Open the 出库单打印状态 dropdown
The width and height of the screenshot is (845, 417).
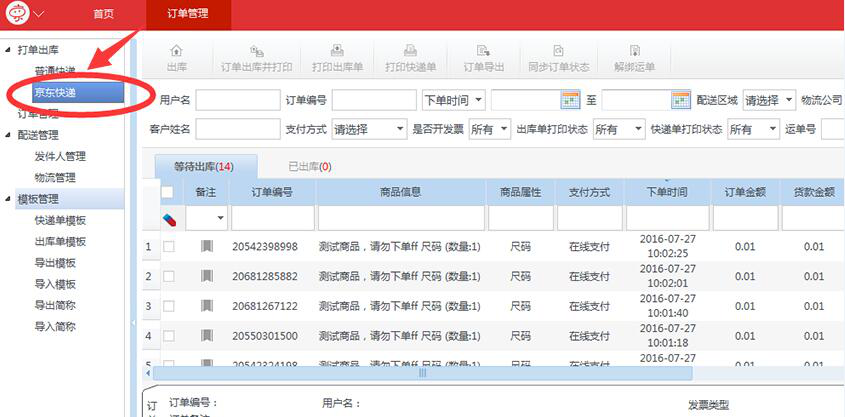[x=619, y=129]
